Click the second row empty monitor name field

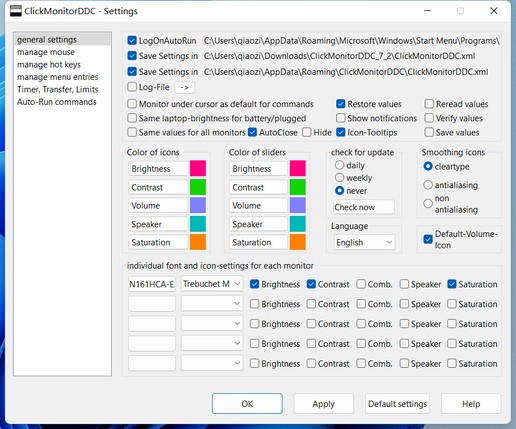[x=152, y=304]
